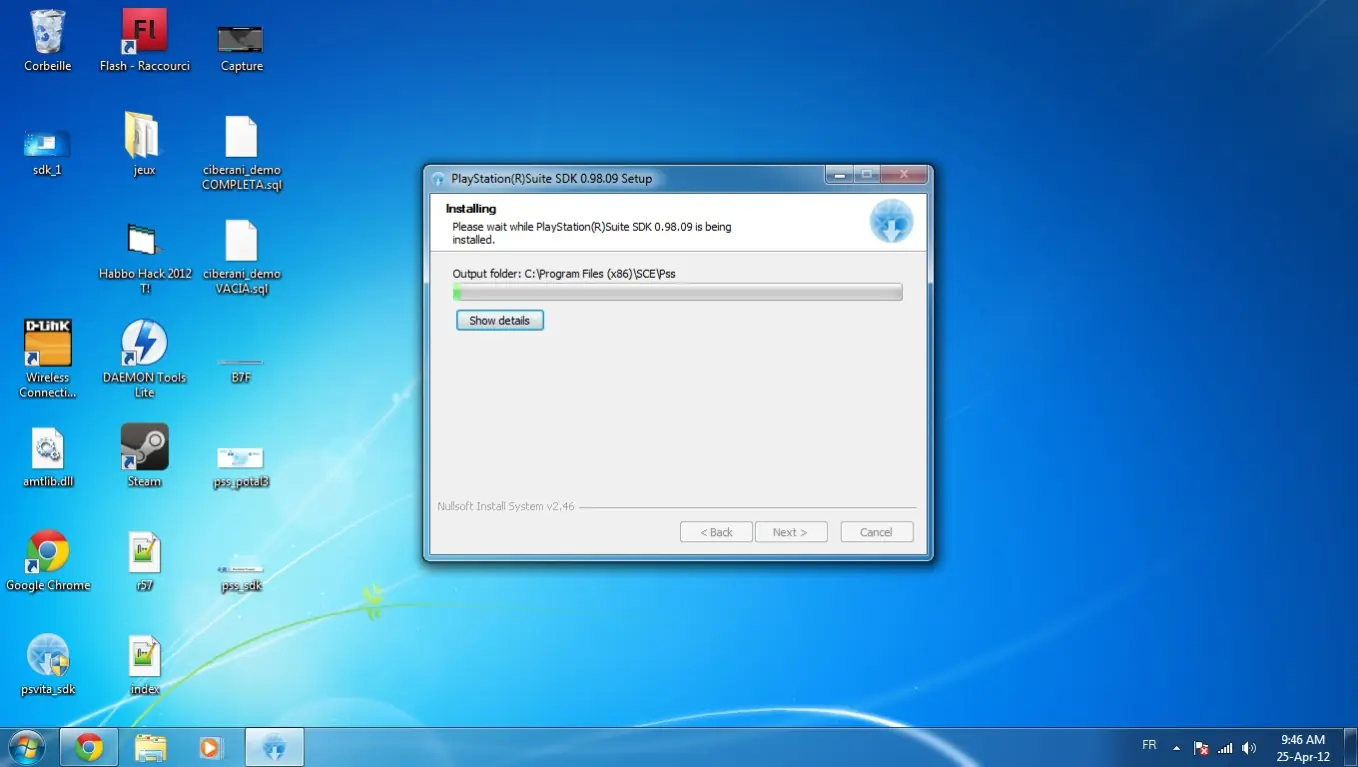This screenshot has height=767, width=1358.
Task: Click the Show details button
Action: click(500, 321)
